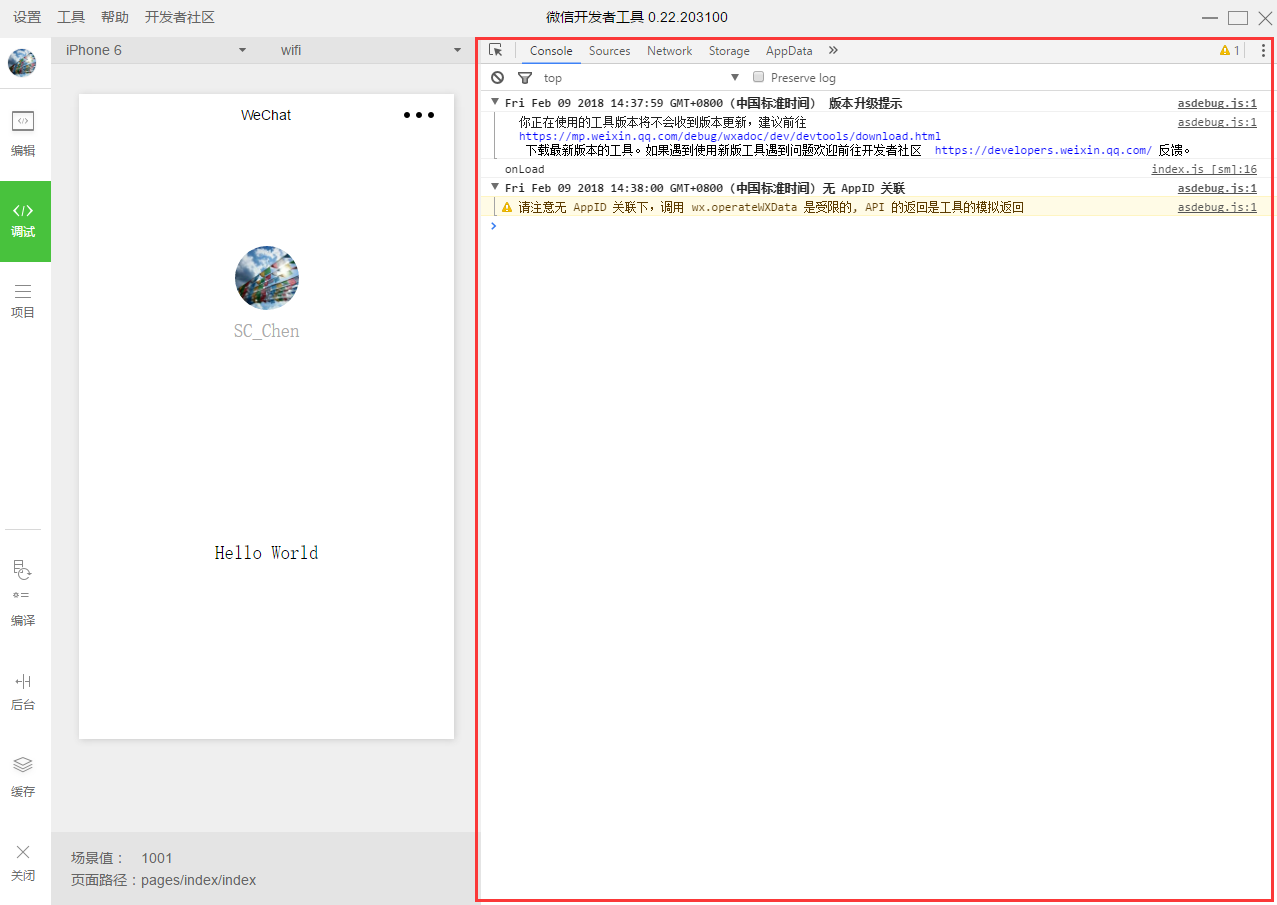The image size is (1277, 905).
Task: Open the wifi network dropdown
Action: (x=370, y=50)
